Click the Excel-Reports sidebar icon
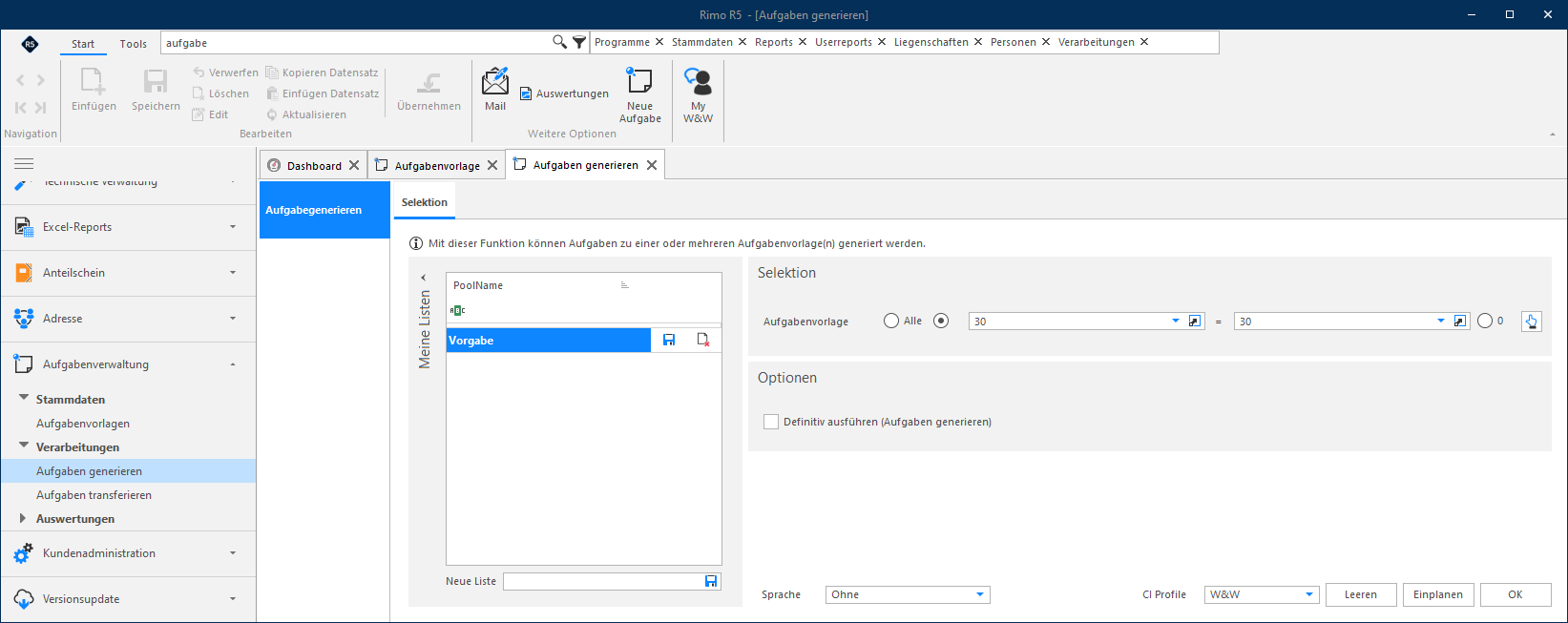The image size is (1568, 623). click(x=24, y=227)
